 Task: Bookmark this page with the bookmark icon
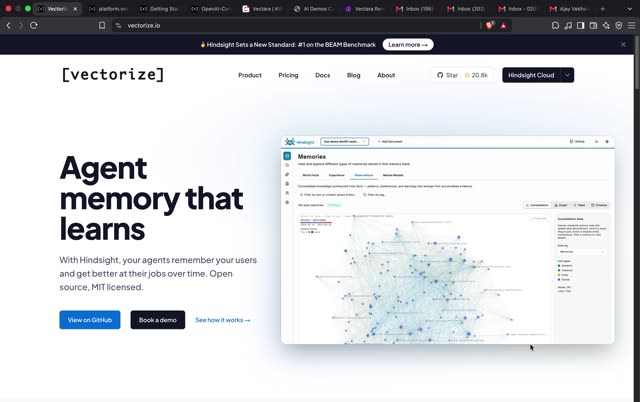(x=102, y=25)
